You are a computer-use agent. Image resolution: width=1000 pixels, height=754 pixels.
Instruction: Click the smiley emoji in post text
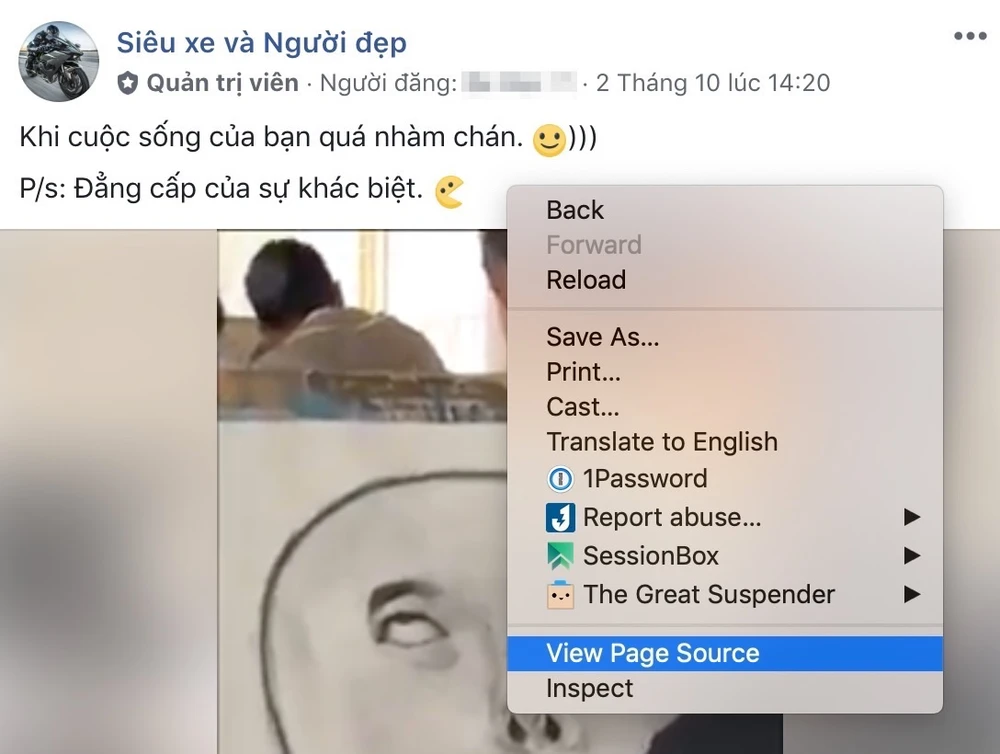pos(549,138)
